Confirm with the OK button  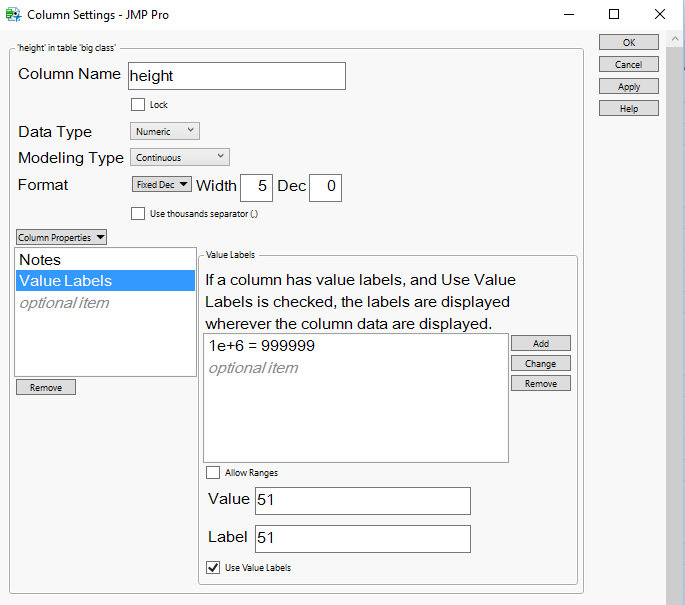629,42
